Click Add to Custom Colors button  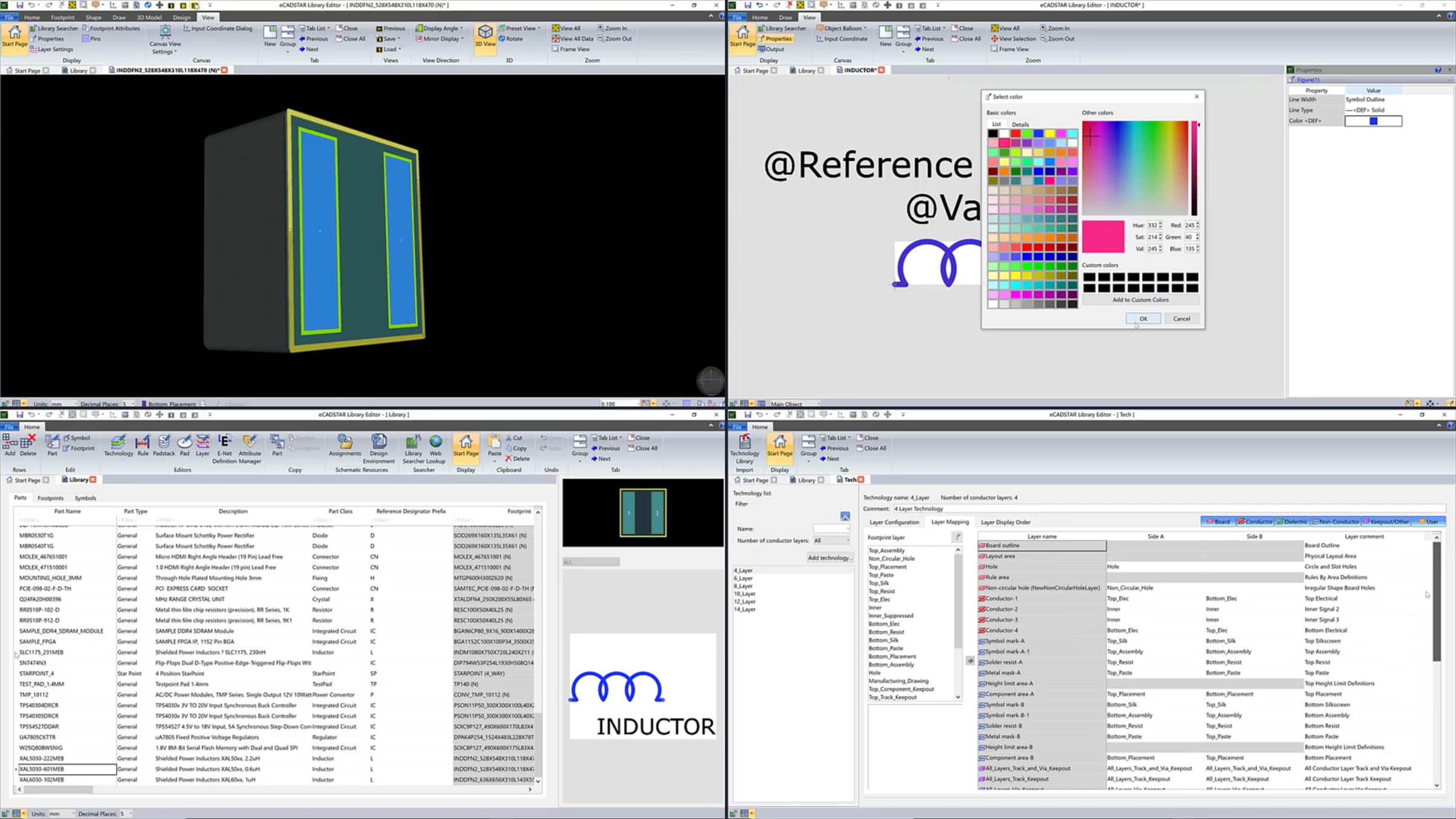point(1140,300)
